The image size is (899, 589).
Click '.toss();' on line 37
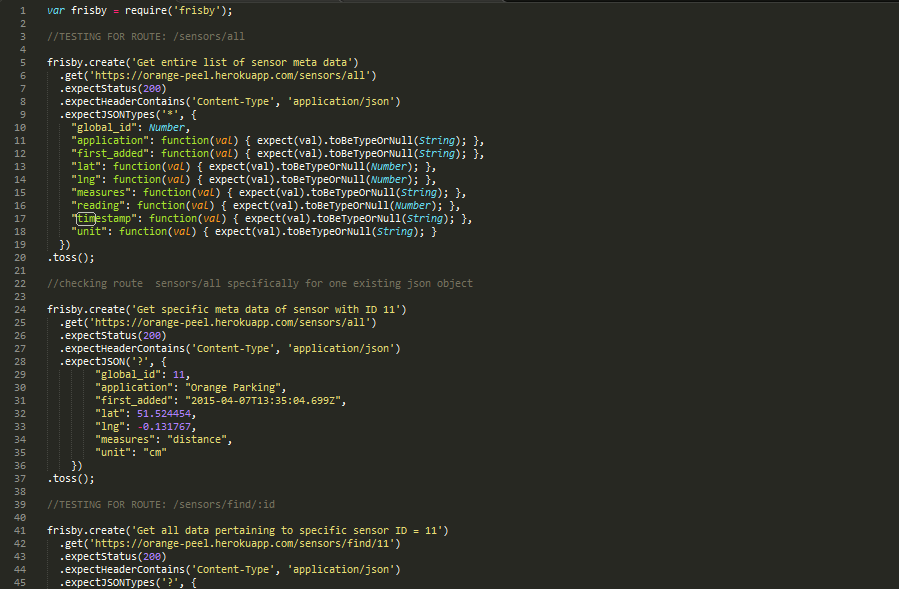click(71, 479)
